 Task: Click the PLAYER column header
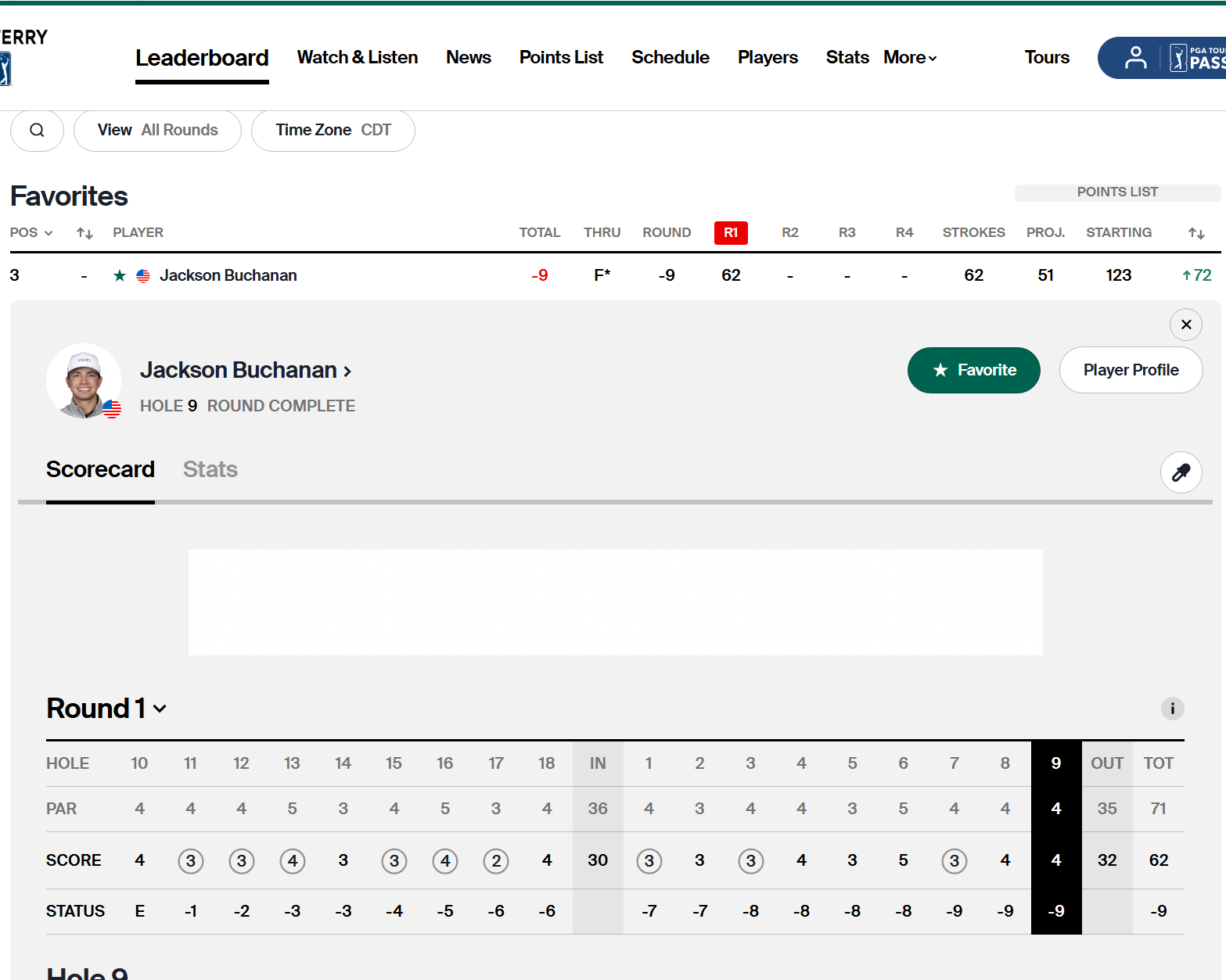tap(138, 233)
